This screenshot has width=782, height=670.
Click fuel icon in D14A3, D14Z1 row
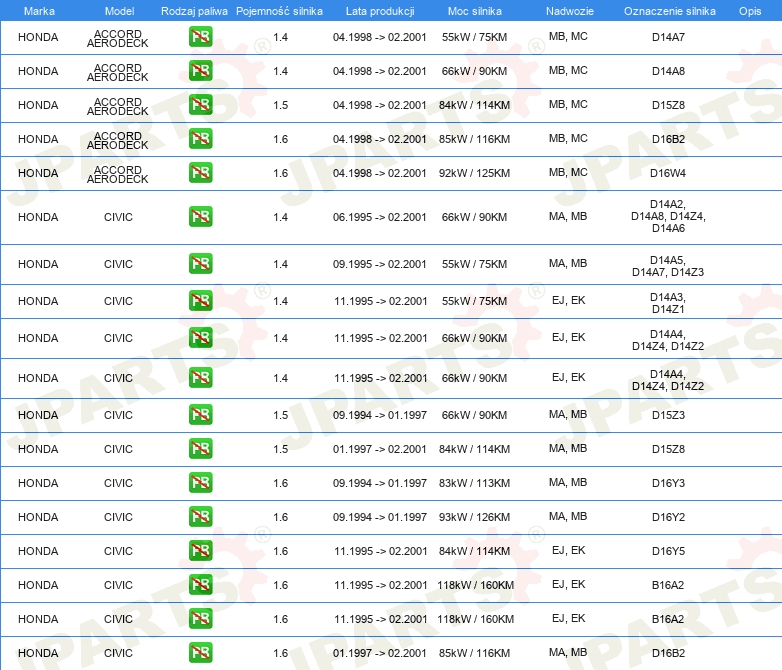(200, 301)
